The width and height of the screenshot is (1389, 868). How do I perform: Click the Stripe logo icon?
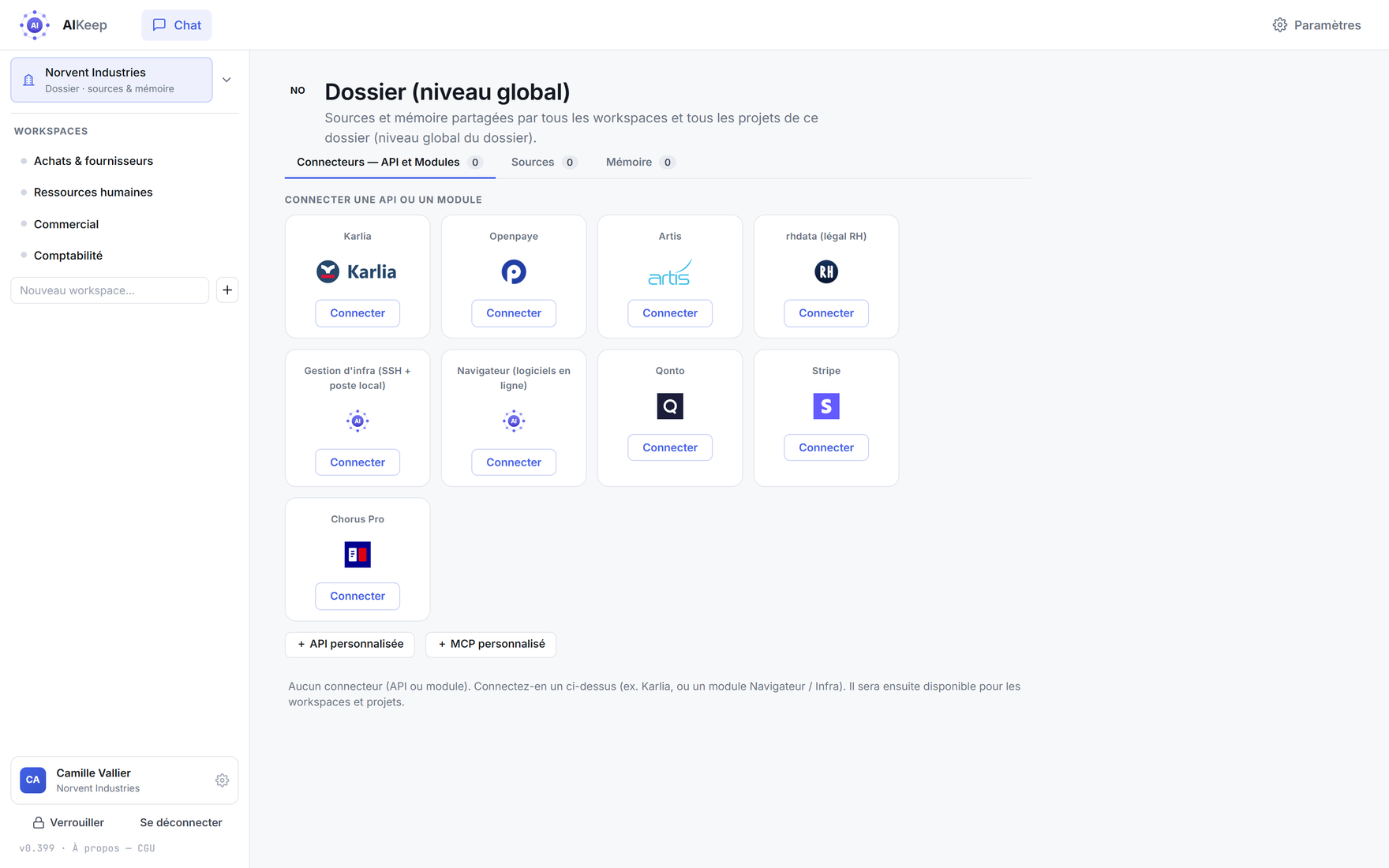click(826, 406)
